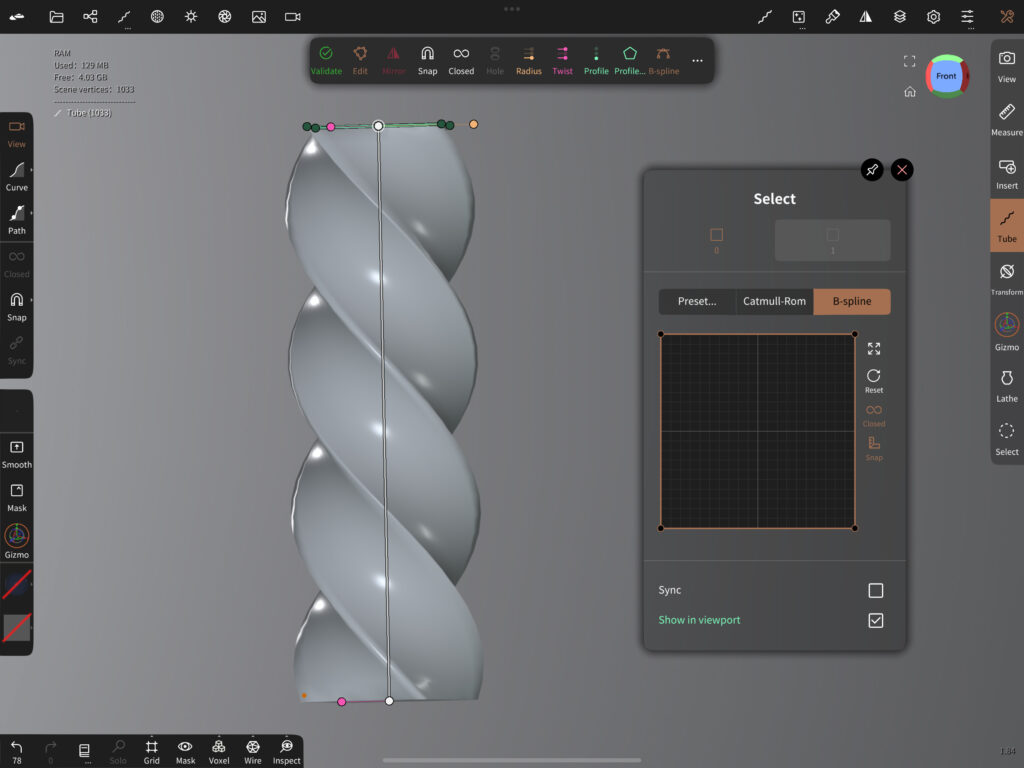1024x768 pixels.
Task: Select the Lathe tool in right sidebar
Action: click(x=1006, y=384)
